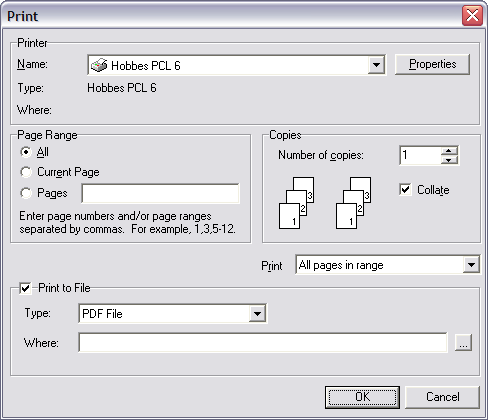
Task: Decrease number of copies with the down arrow
Action: 449,160
